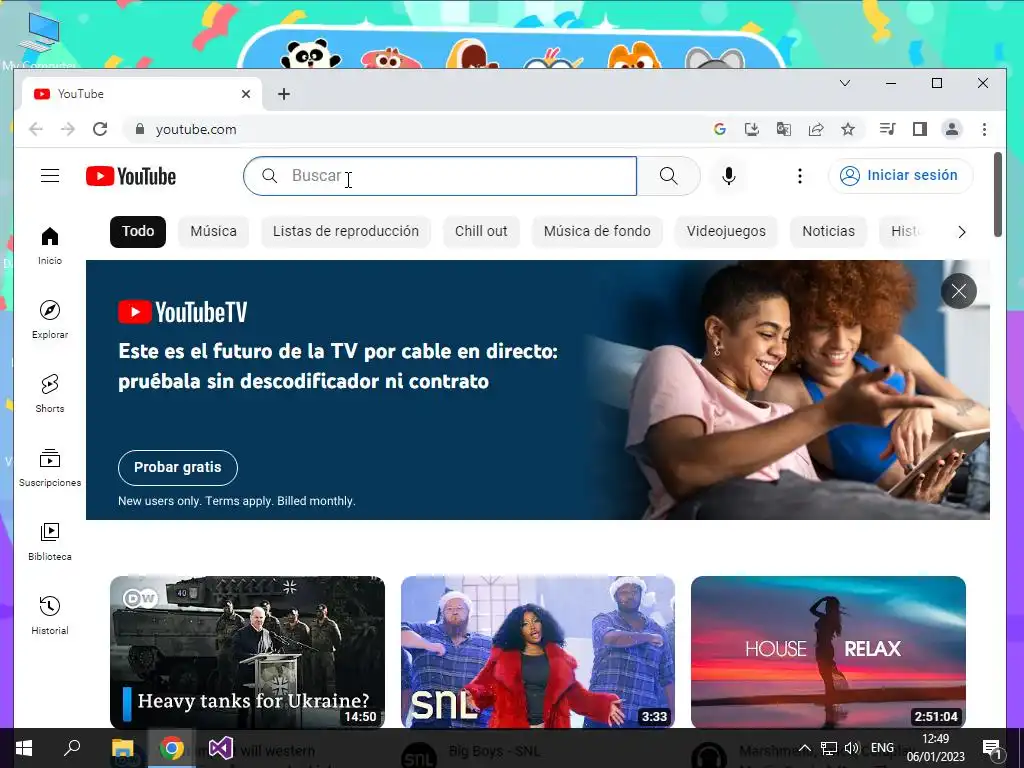Toggle the Chrome side panel icon

[920, 129]
